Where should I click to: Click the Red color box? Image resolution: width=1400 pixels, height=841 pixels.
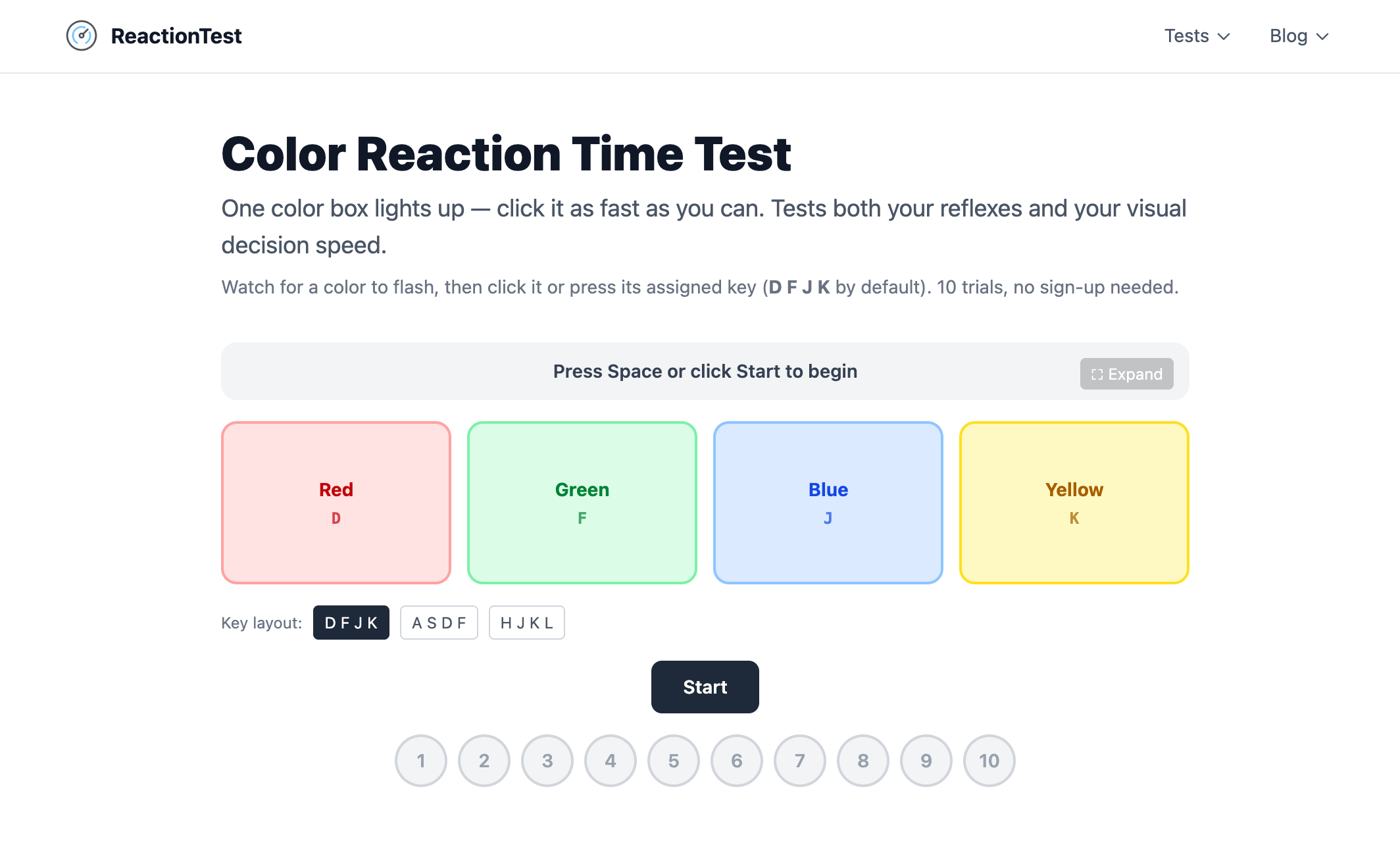pyautogui.click(x=336, y=503)
